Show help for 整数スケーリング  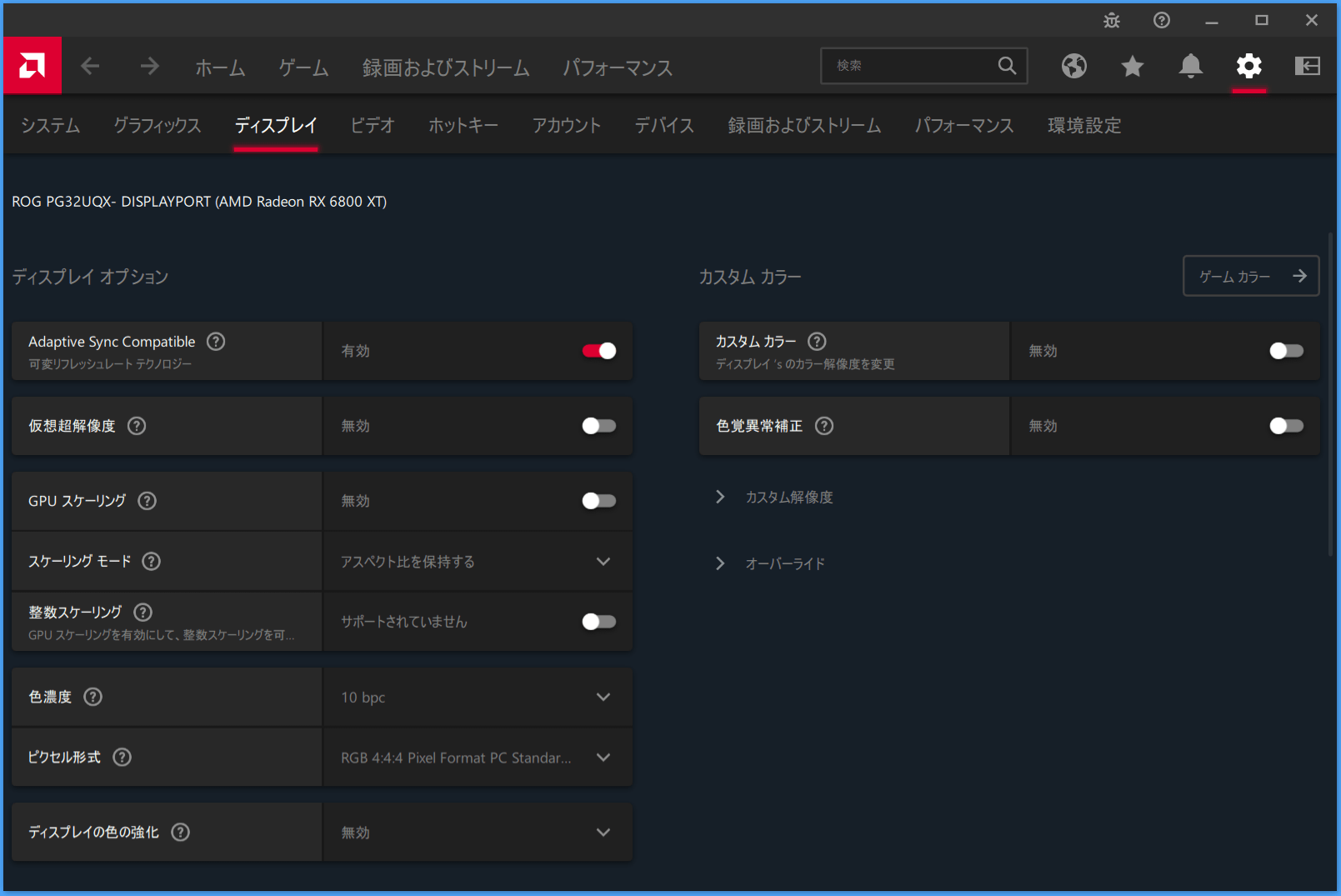pos(143,612)
